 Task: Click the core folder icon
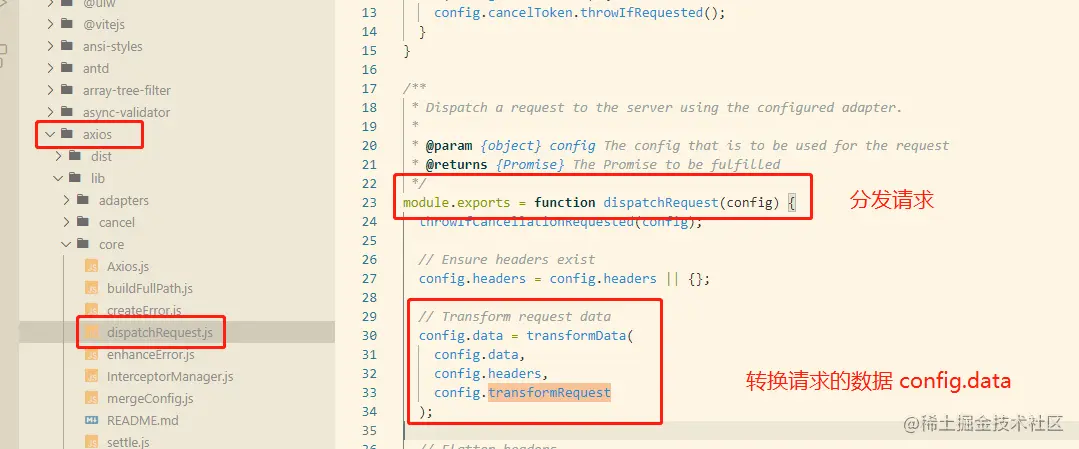click(x=83, y=244)
